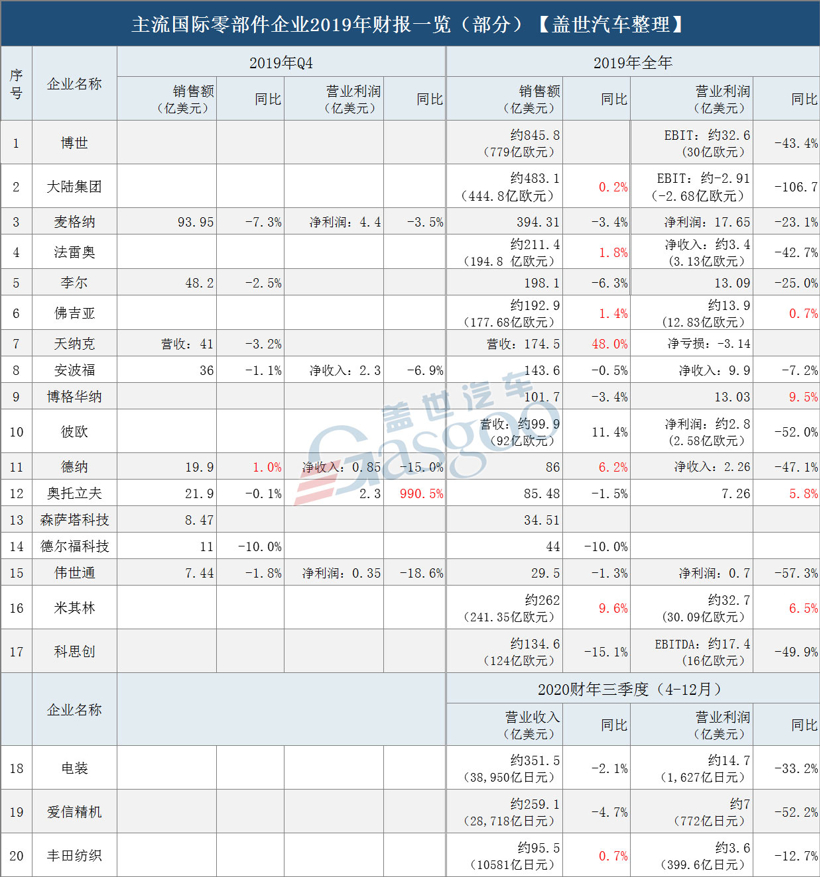This screenshot has height=877, width=820.
Task: Click company name '米其林'
Action: (x=74, y=608)
